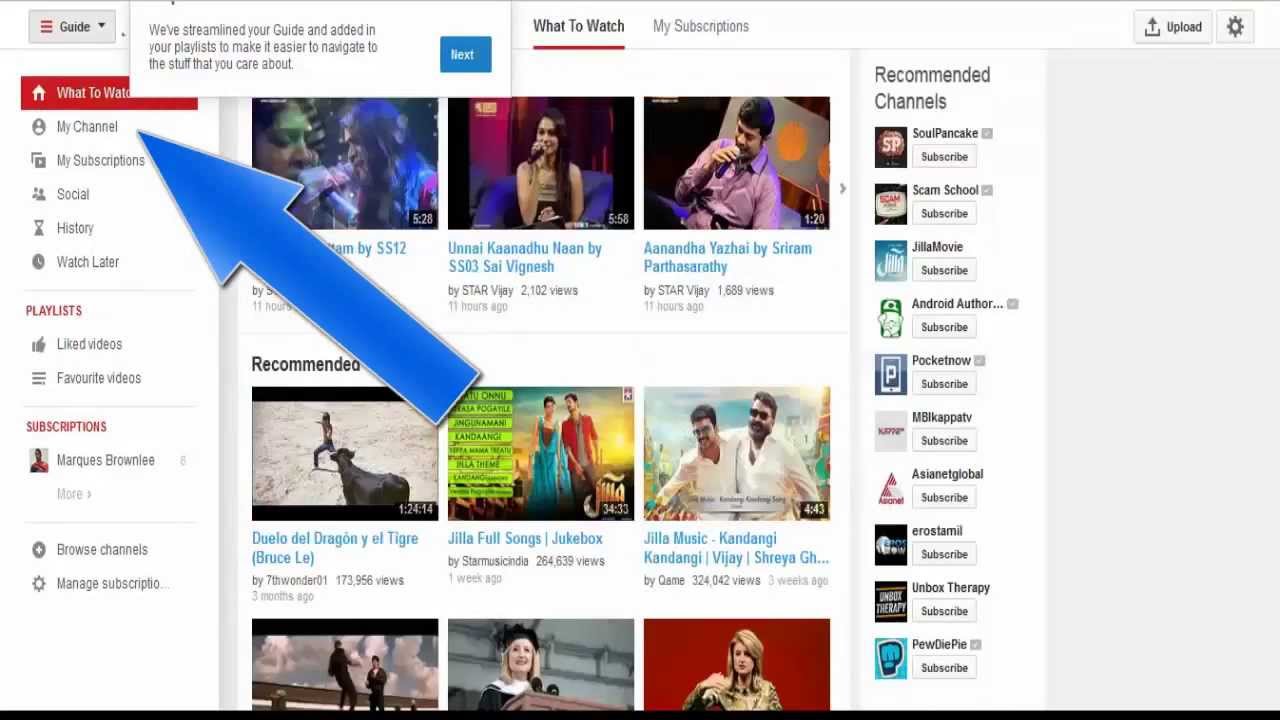The height and width of the screenshot is (720, 1280).
Task: Open the Liked videos playlist
Action: pos(89,344)
